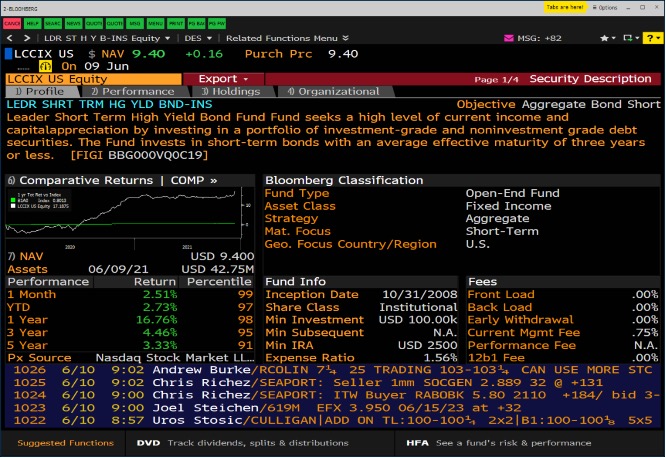Click Min Investment USD 100.00k
Screen dimensions: 666x458
418,320
